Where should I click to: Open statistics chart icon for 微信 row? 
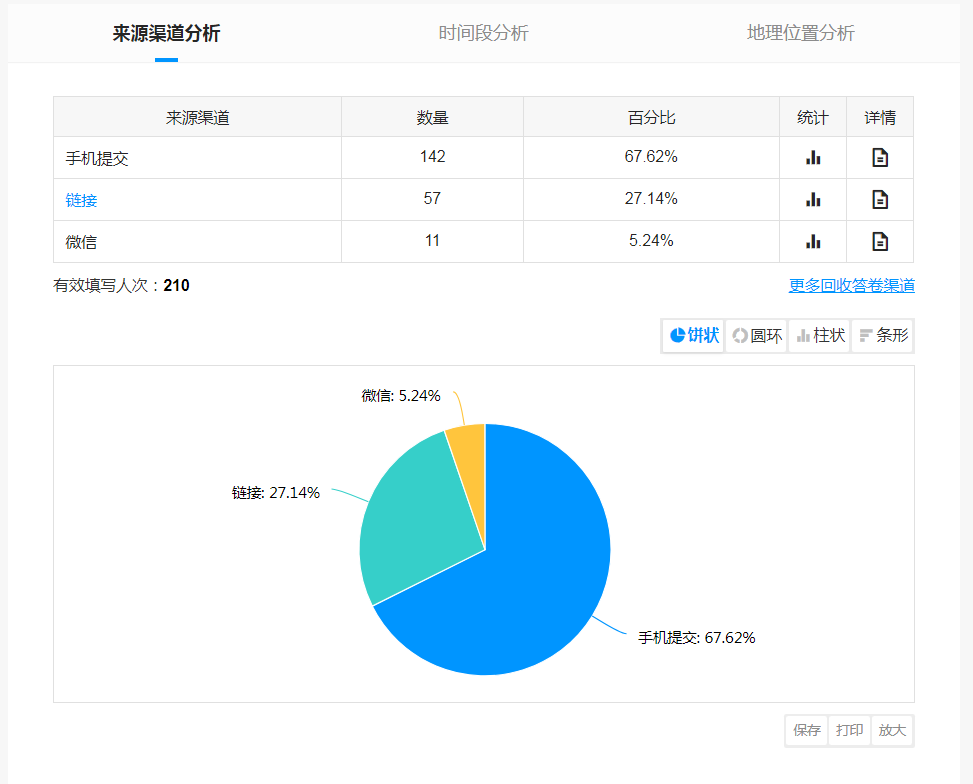click(x=813, y=241)
